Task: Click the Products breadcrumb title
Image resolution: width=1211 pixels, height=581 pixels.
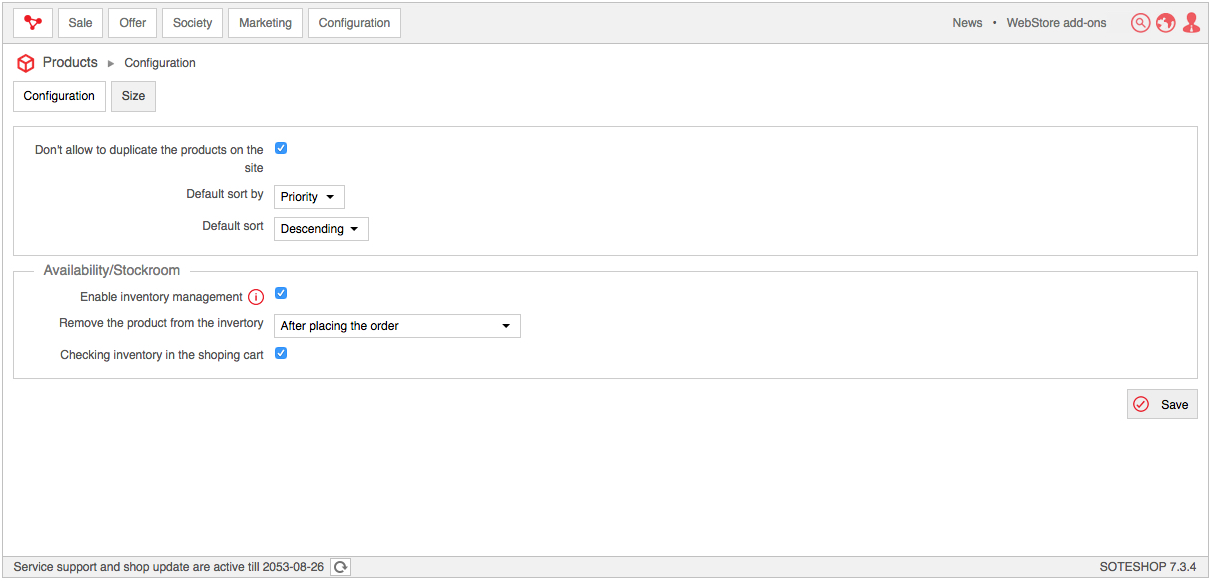Action: [x=70, y=62]
